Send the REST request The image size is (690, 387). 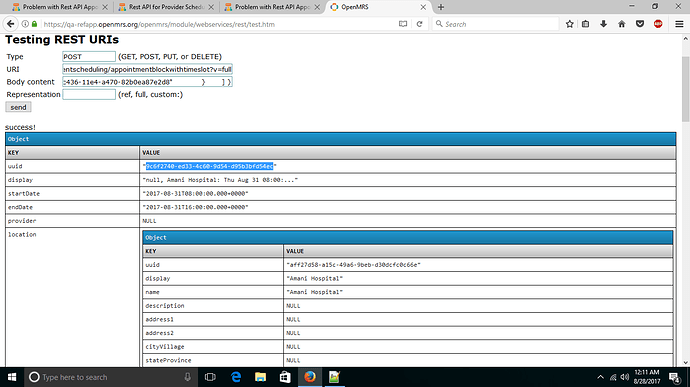click(18, 107)
